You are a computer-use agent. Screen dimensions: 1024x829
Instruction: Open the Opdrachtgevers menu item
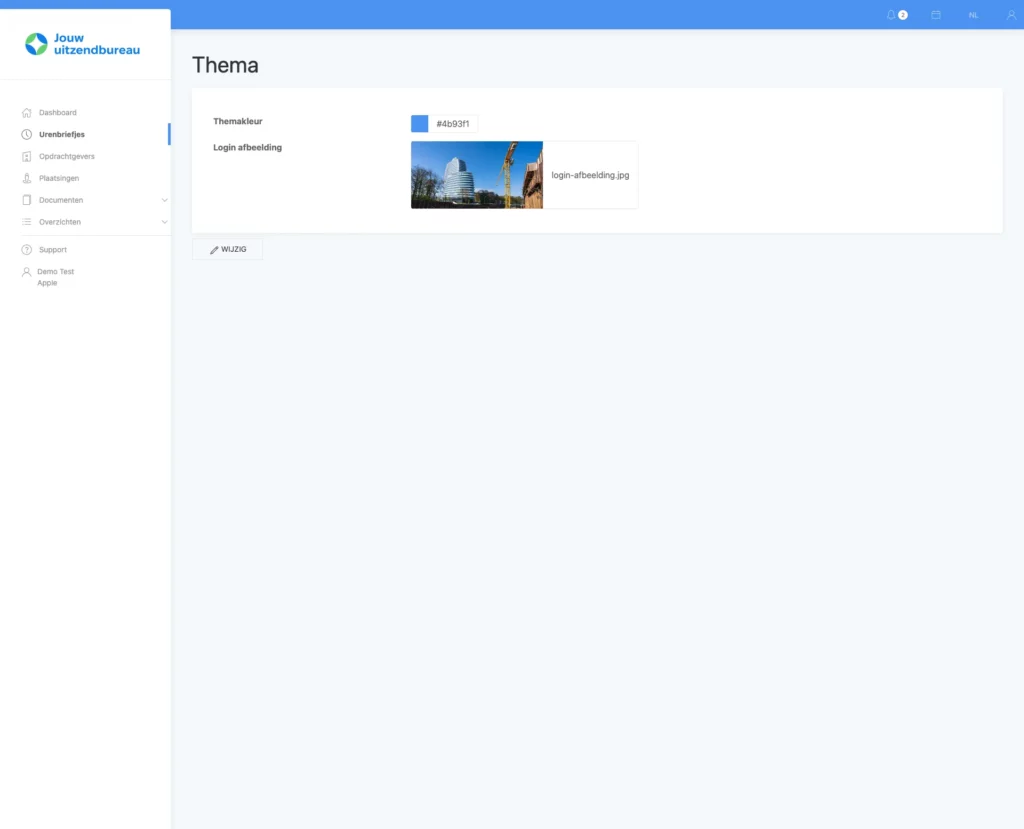coord(67,156)
